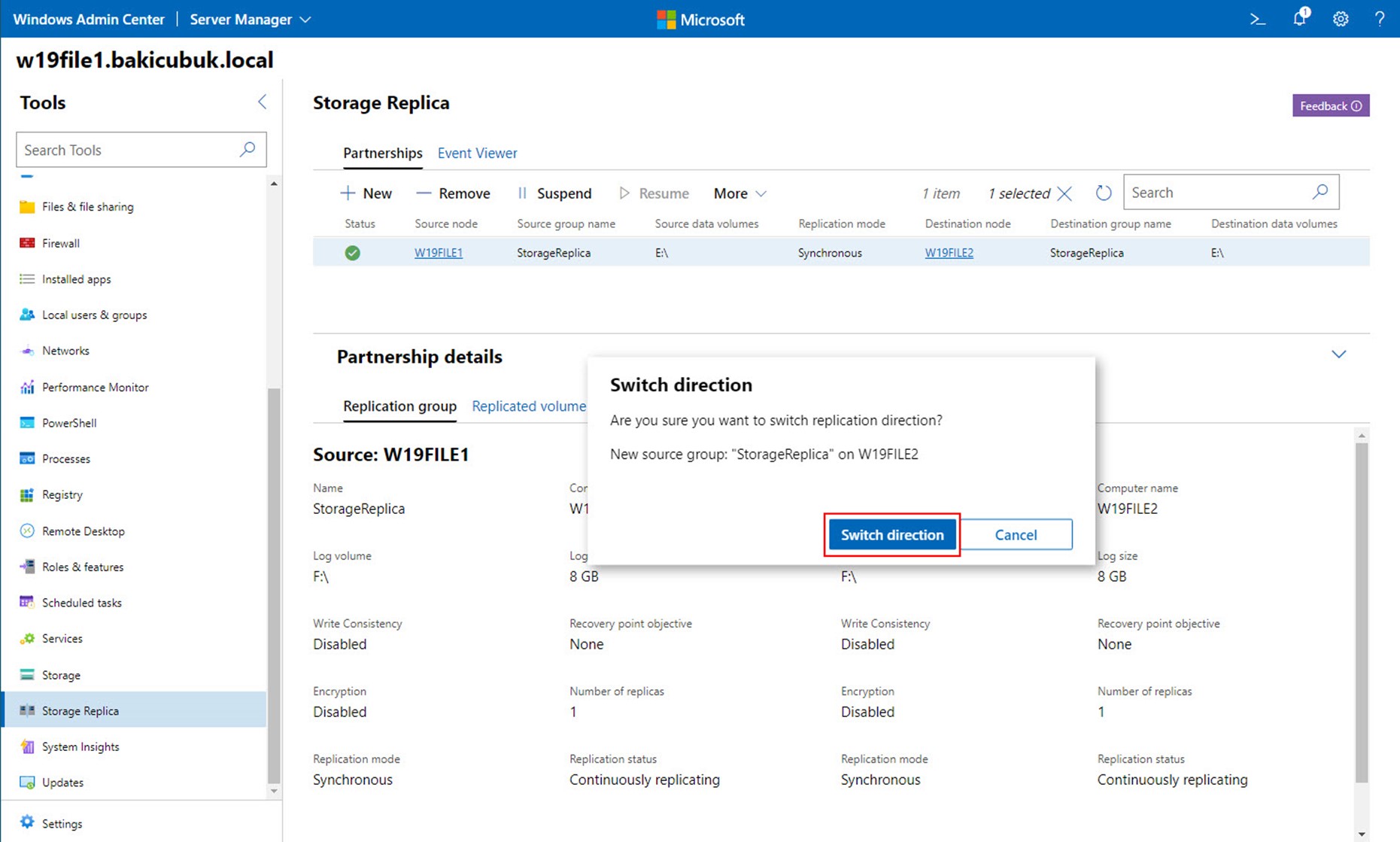1400x842 pixels.
Task: Click the magnifier icon in Search Tools
Action: 247,149
